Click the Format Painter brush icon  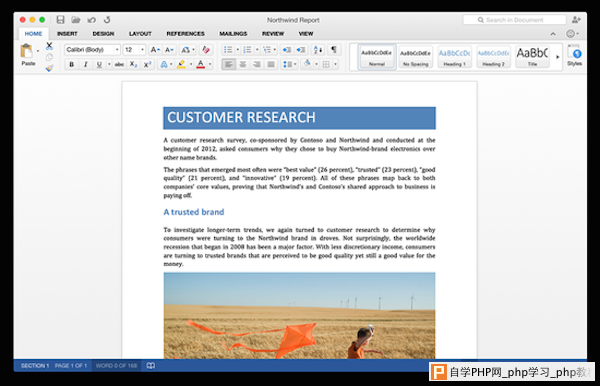point(49,68)
